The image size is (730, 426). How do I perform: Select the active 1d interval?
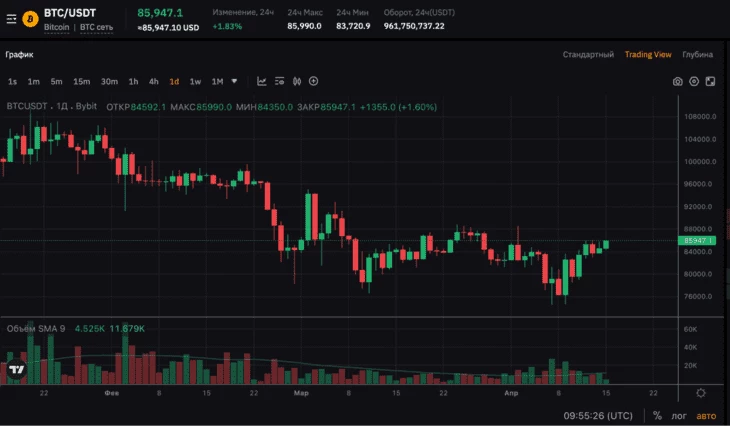[x=174, y=81]
